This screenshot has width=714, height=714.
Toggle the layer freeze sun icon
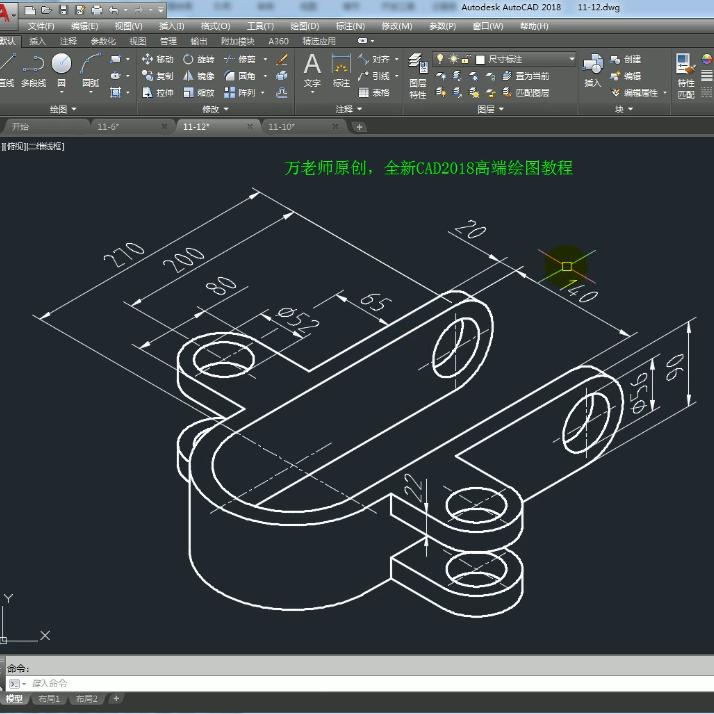tap(453, 59)
